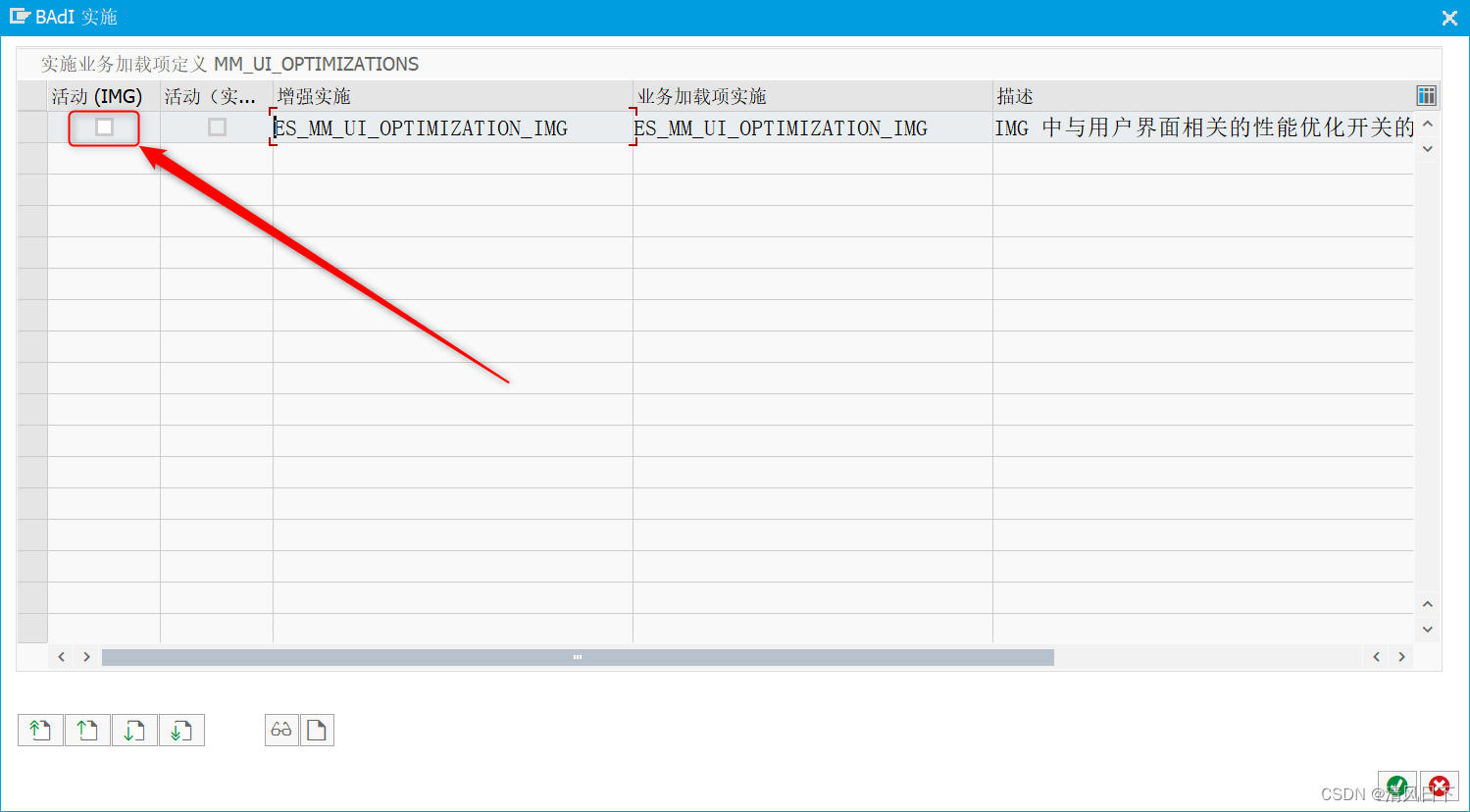The width and height of the screenshot is (1470, 812).
Task: Select the glasses display icon
Action: [x=281, y=730]
